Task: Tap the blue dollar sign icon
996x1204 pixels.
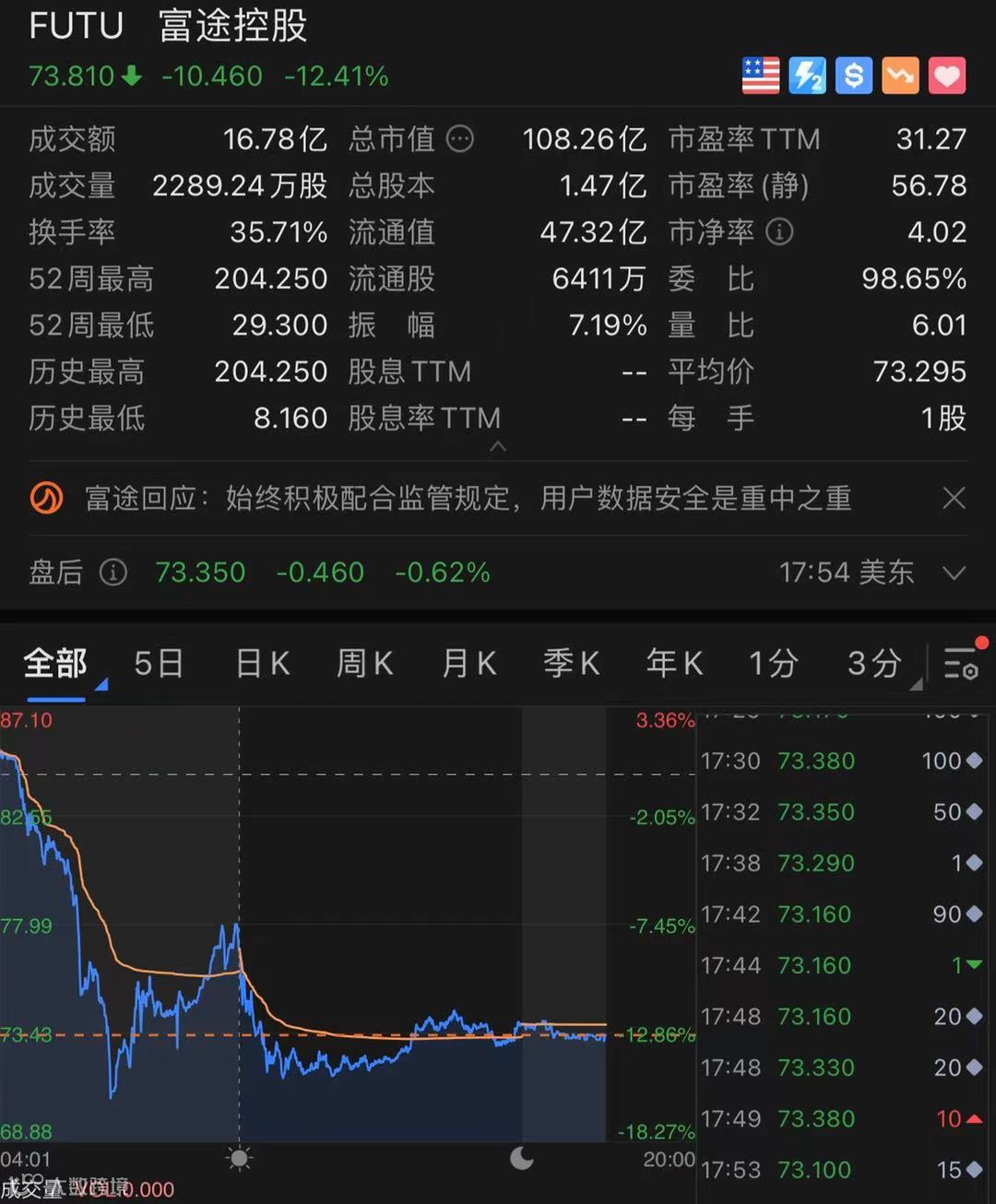Action: tap(854, 76)
